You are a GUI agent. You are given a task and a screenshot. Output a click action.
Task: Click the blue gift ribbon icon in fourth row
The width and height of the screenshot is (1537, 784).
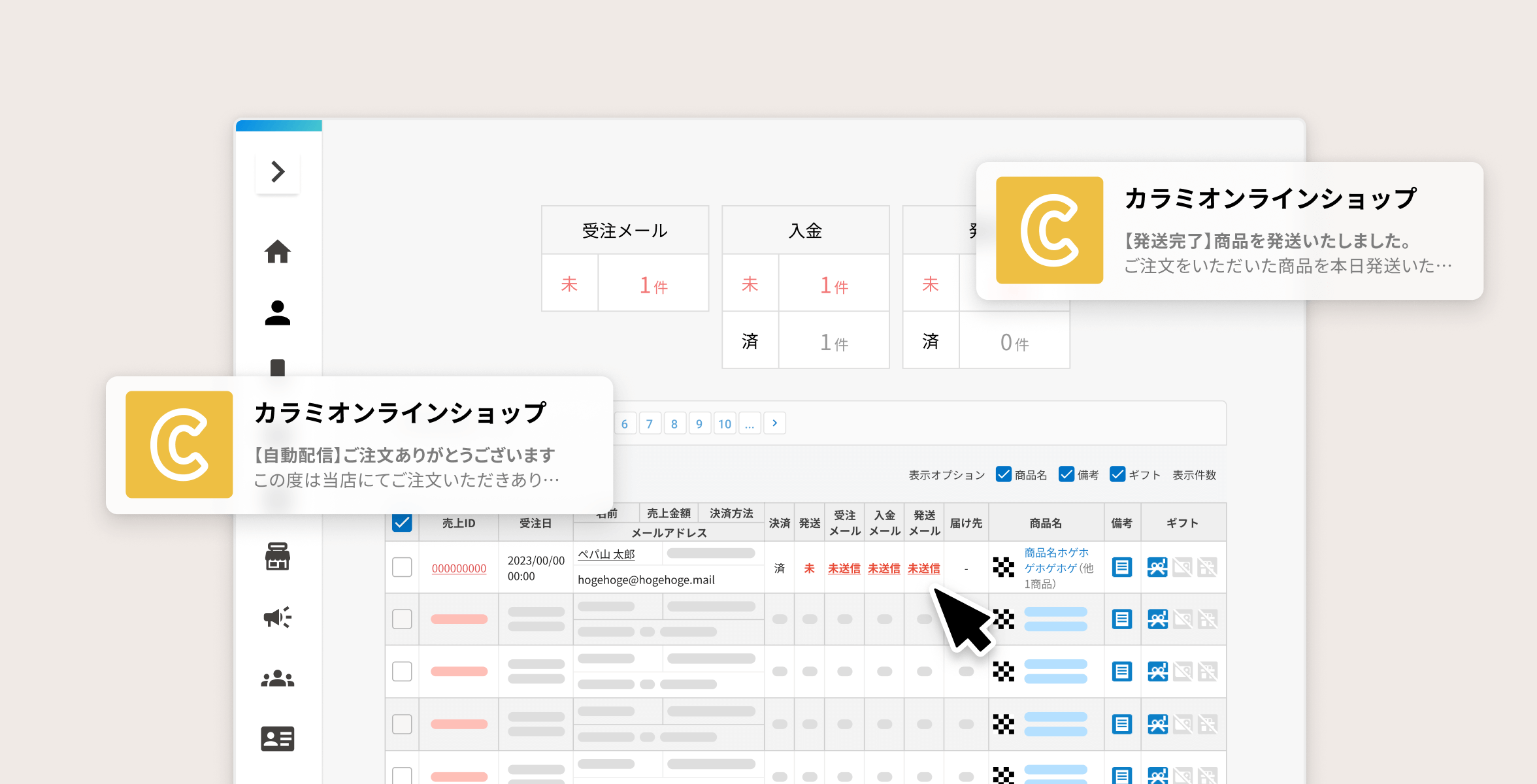[1157, 724]
